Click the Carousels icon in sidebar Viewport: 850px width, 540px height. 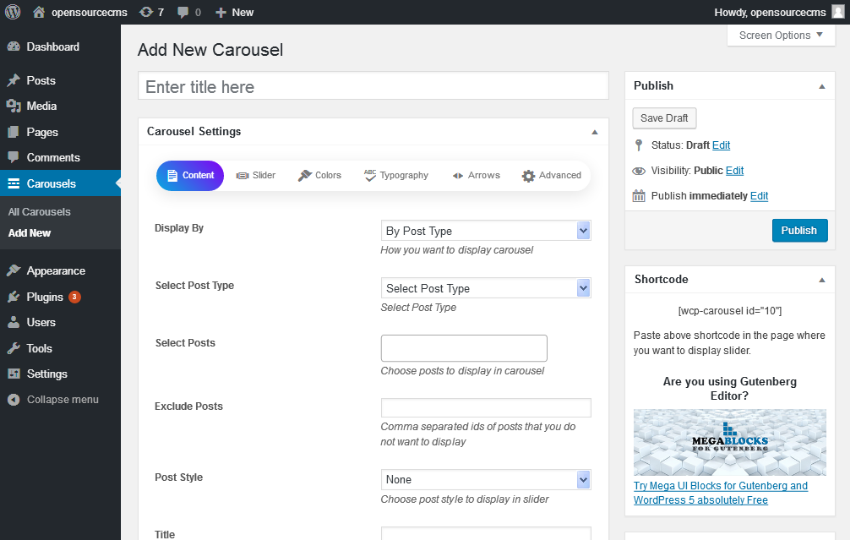(14, 183)
